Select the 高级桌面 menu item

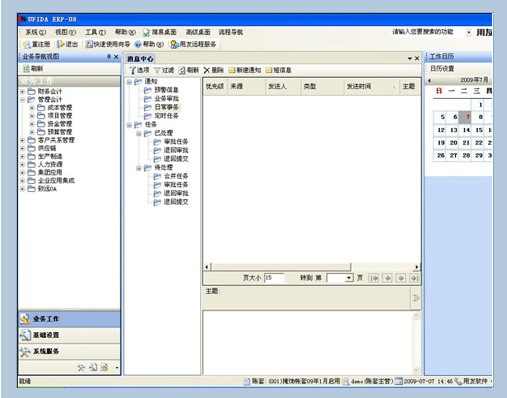[x=198, y=32]
